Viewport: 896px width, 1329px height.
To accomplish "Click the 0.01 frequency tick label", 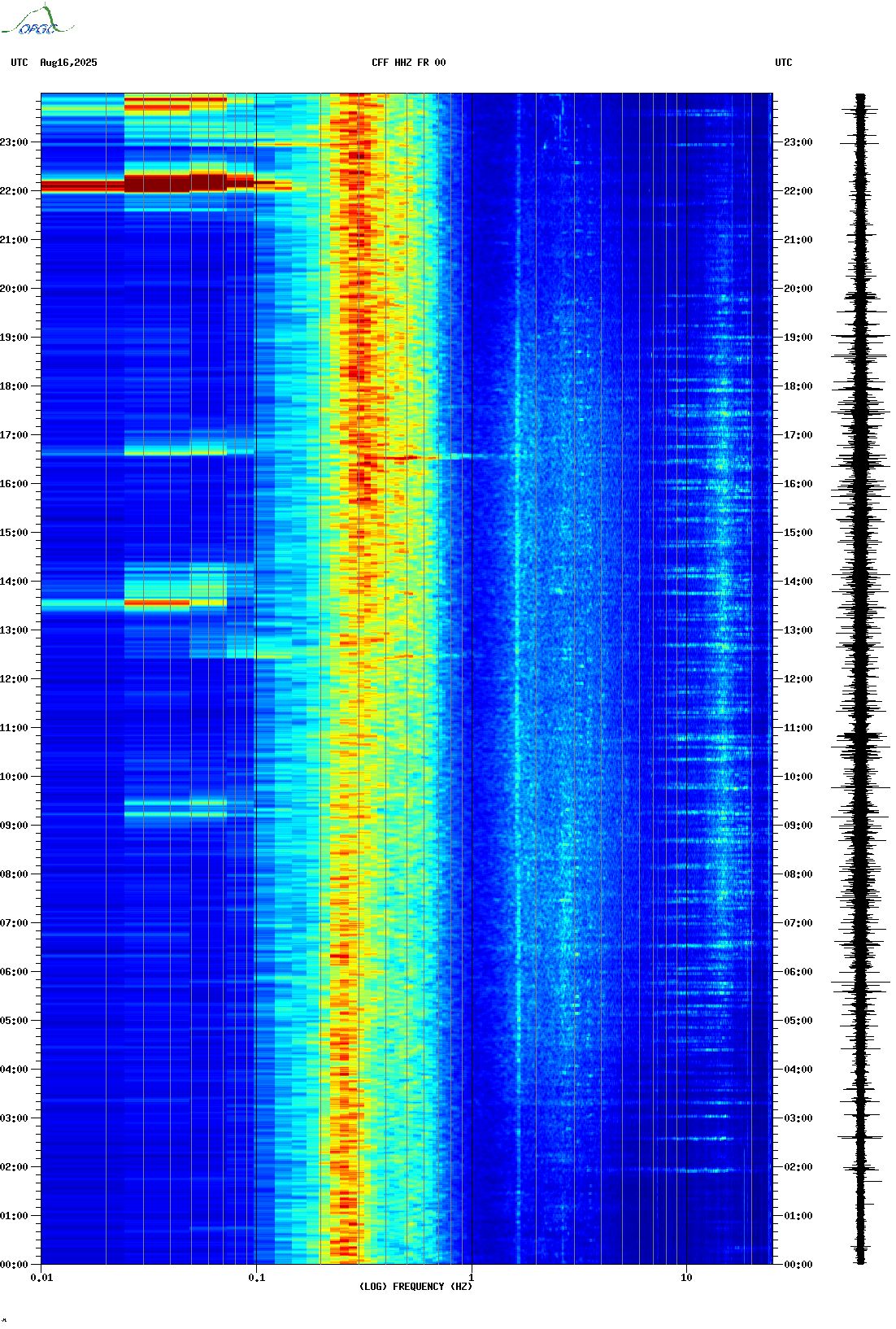I will click(41, 1278).
